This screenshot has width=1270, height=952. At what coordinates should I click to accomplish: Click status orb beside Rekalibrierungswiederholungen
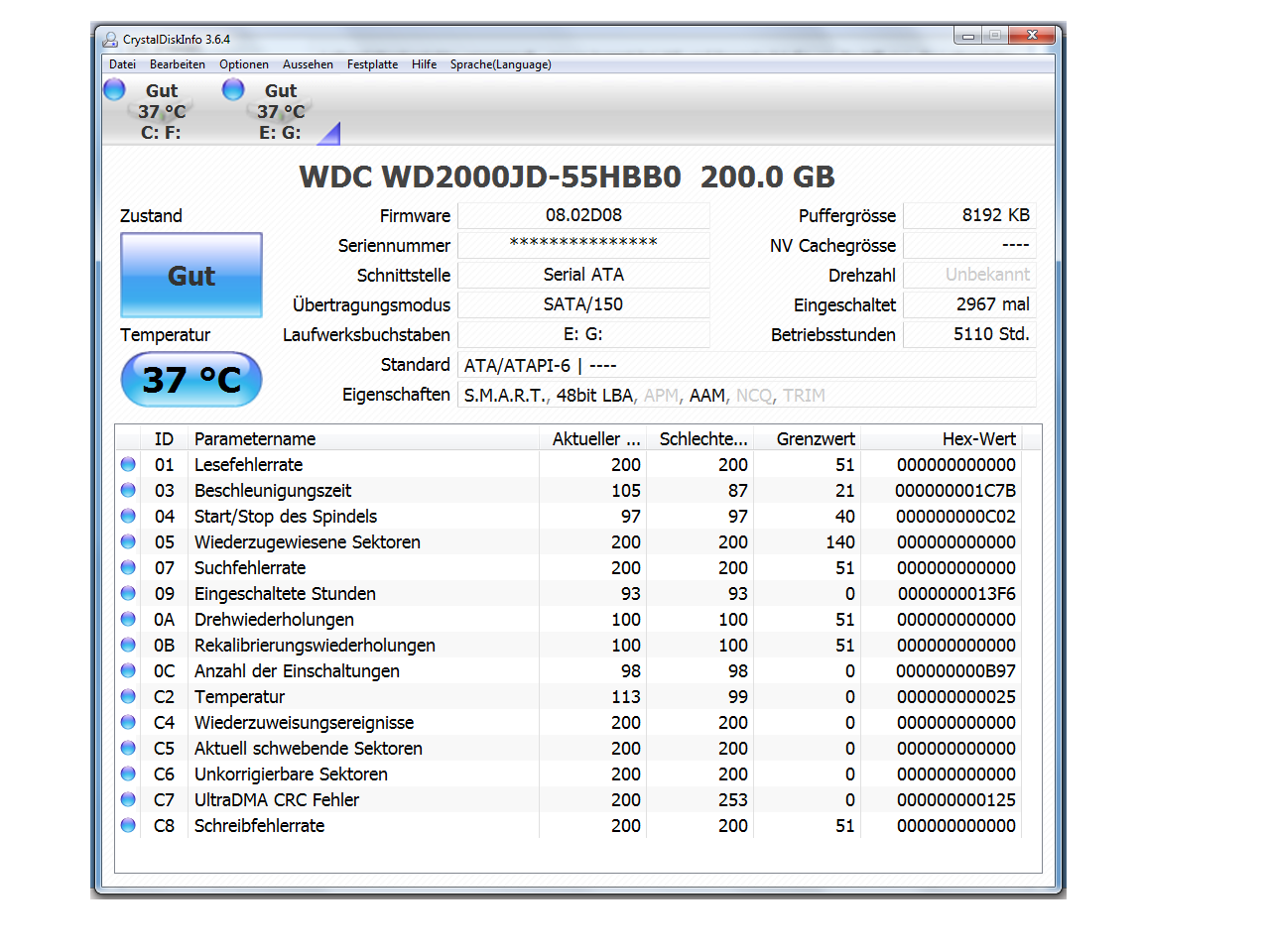pos(128,645)
